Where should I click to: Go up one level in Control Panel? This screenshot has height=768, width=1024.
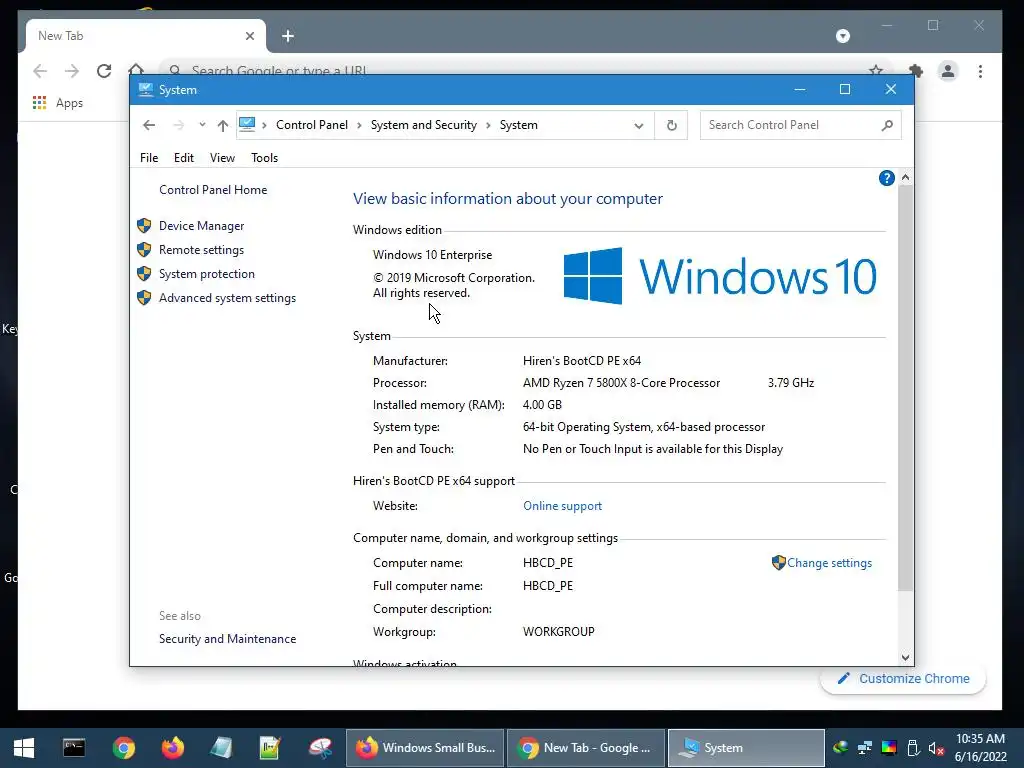(x=223, y=125)
